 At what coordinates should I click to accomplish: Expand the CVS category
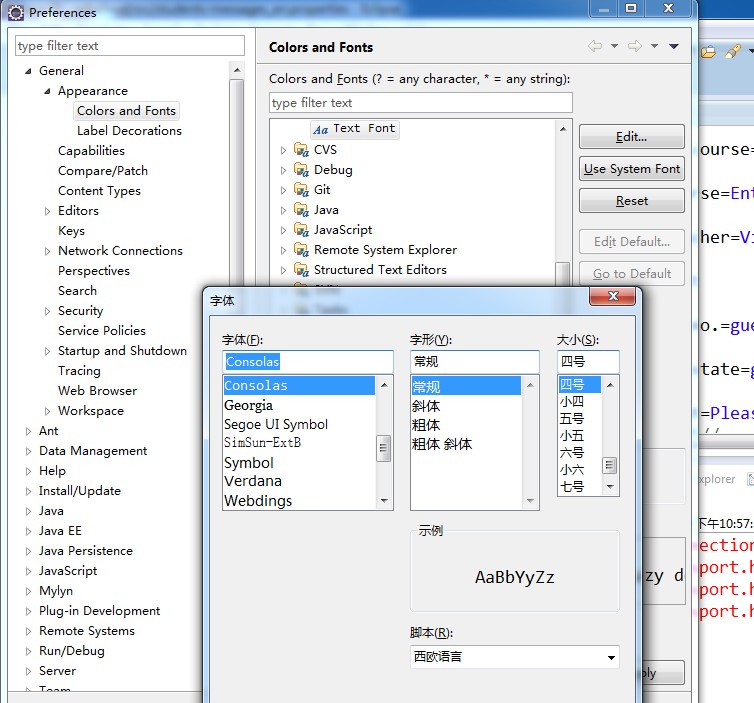(283, 151)
